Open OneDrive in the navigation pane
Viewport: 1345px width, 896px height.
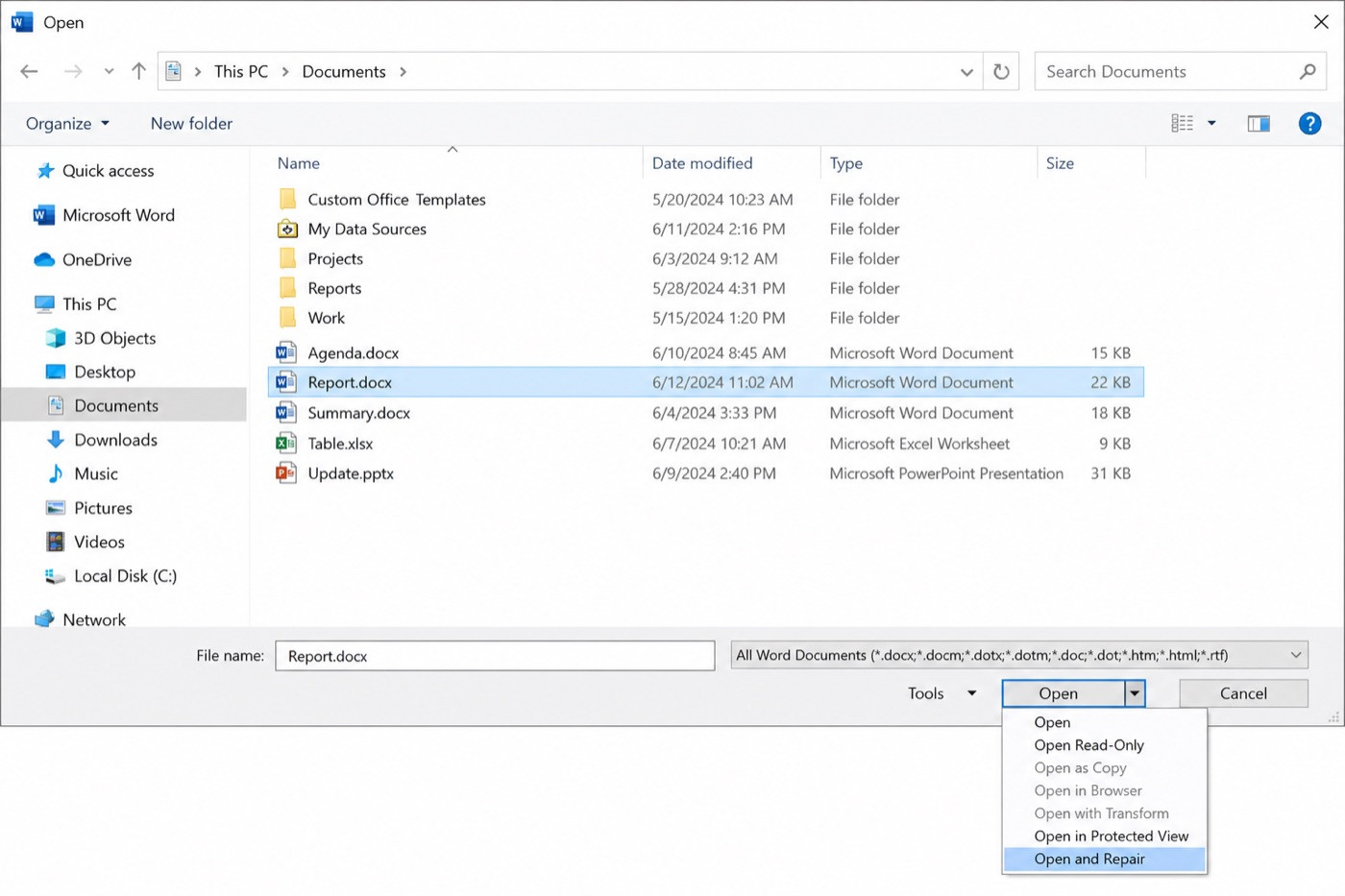[83, 259]
